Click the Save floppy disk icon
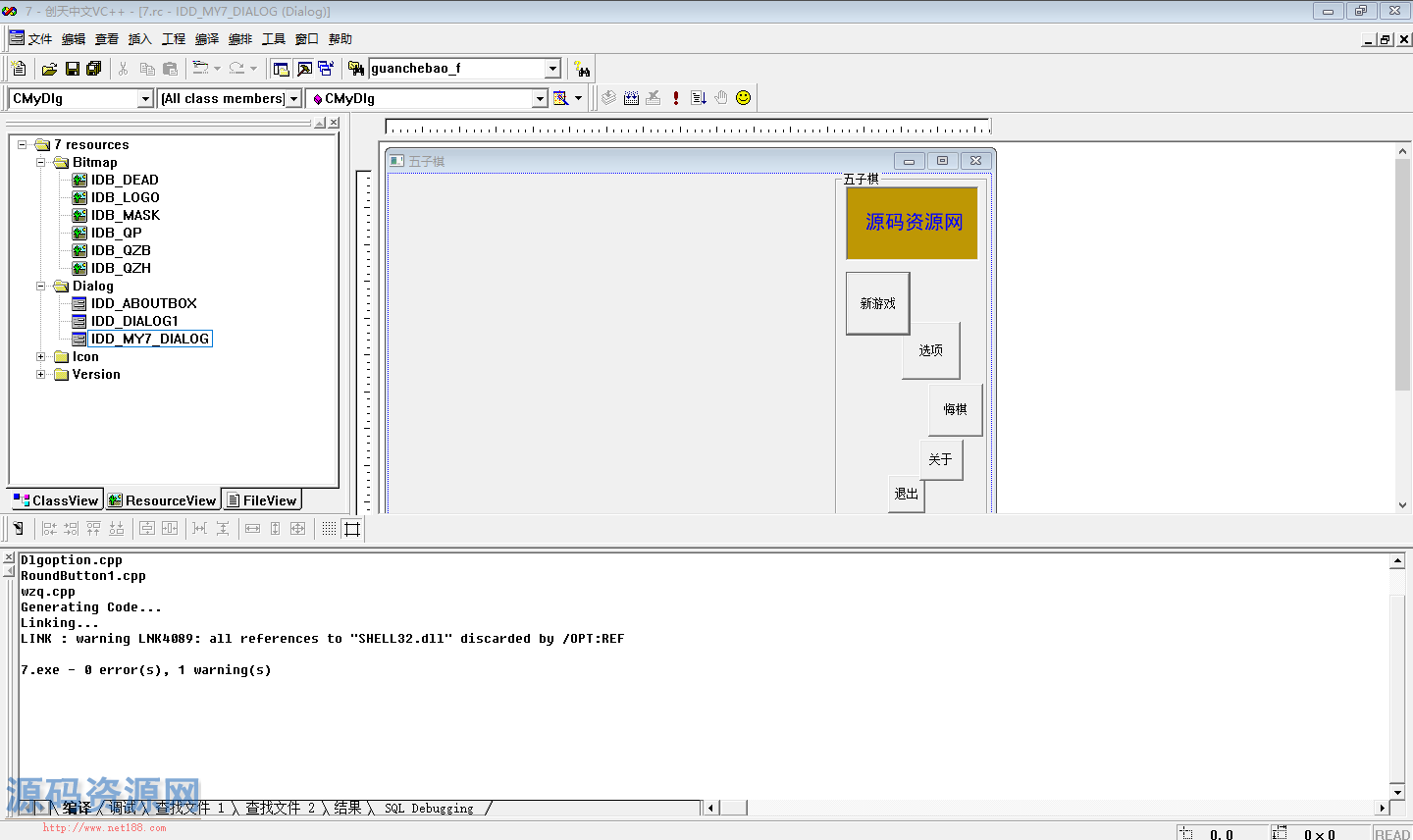Image resolution: width=1413 pixels, height=840 pixels. click(x=72, y=69)
